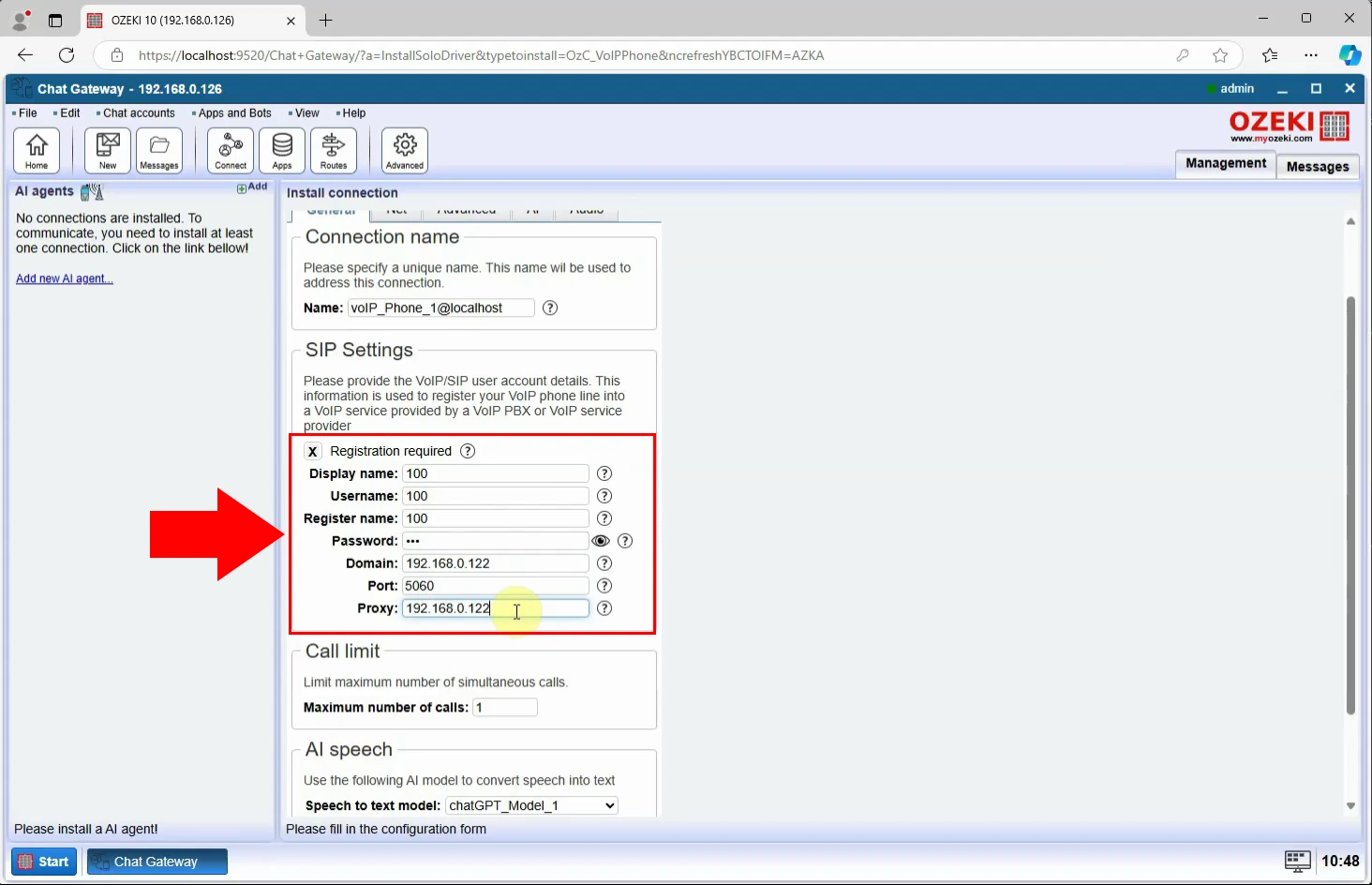
Task: Click the form's vertical scrollbar thumb
Action: click(1350, 506)
